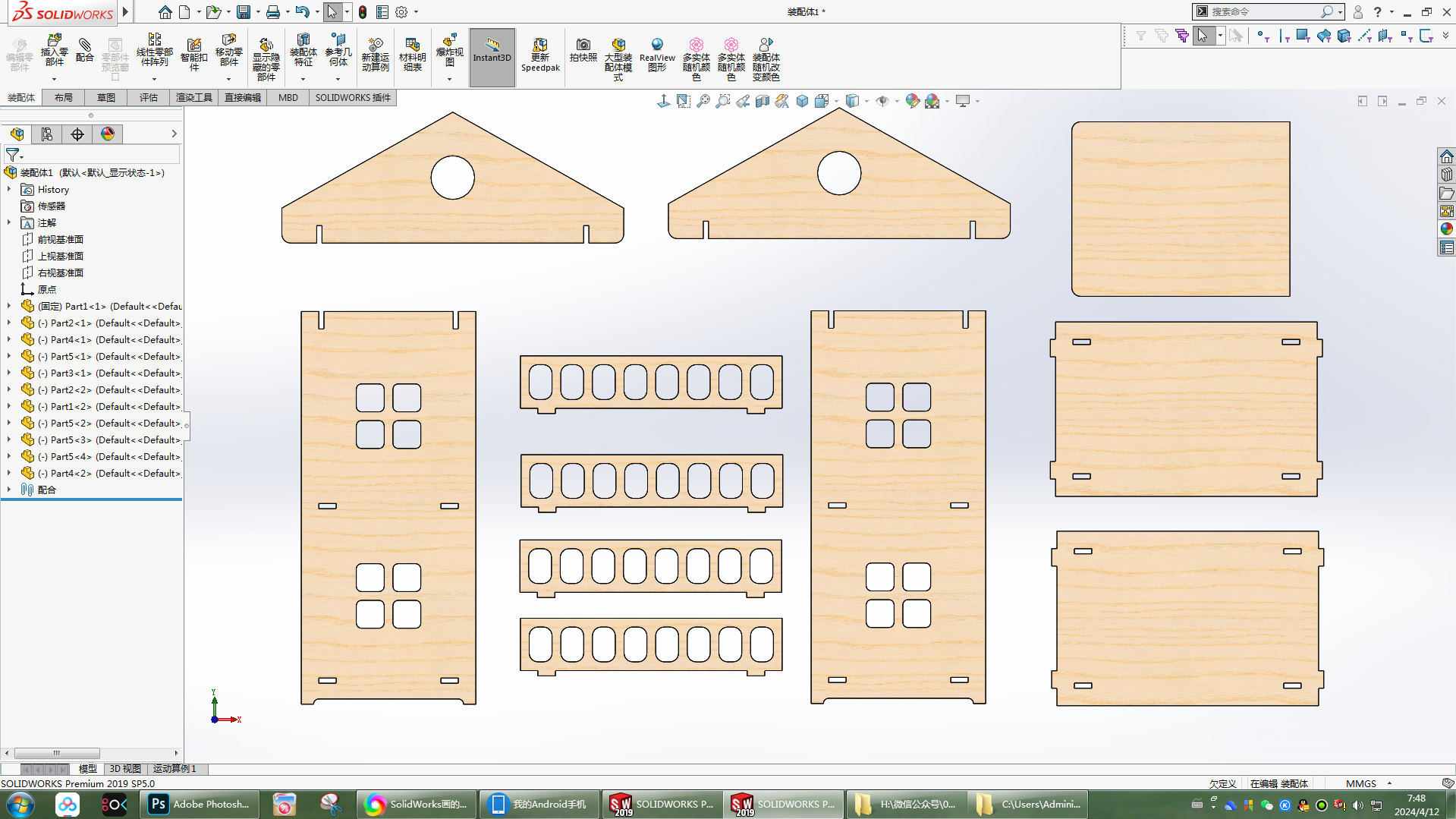The height and width of the screenshot is (819, 1456).
Task: Open Linear Component Pattern (线性零部件阵列) tool
Action: [154, 50]
